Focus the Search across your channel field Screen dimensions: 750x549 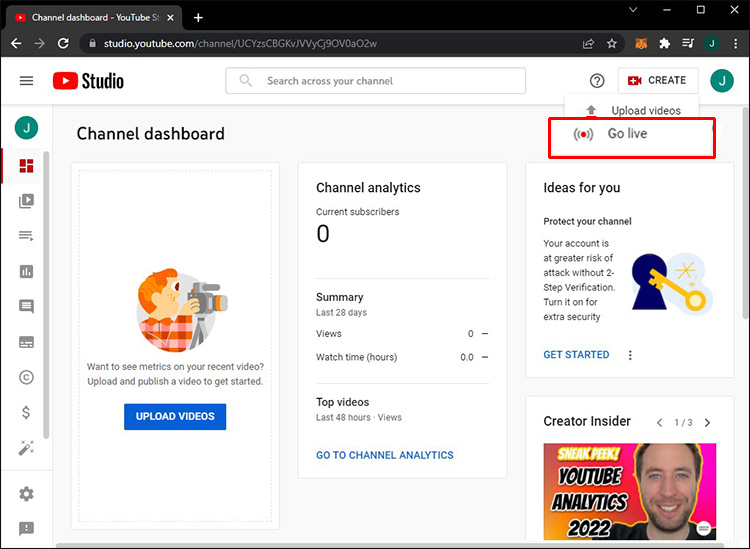(375, 81)
